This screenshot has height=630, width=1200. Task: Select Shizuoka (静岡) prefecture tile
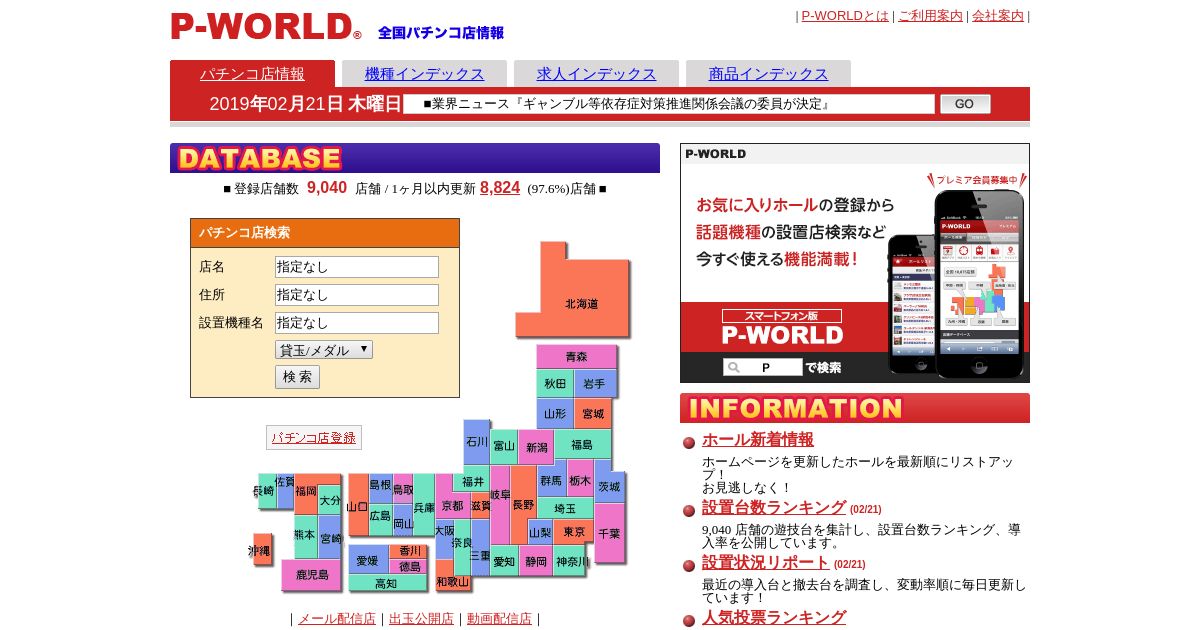click(536, 560)
